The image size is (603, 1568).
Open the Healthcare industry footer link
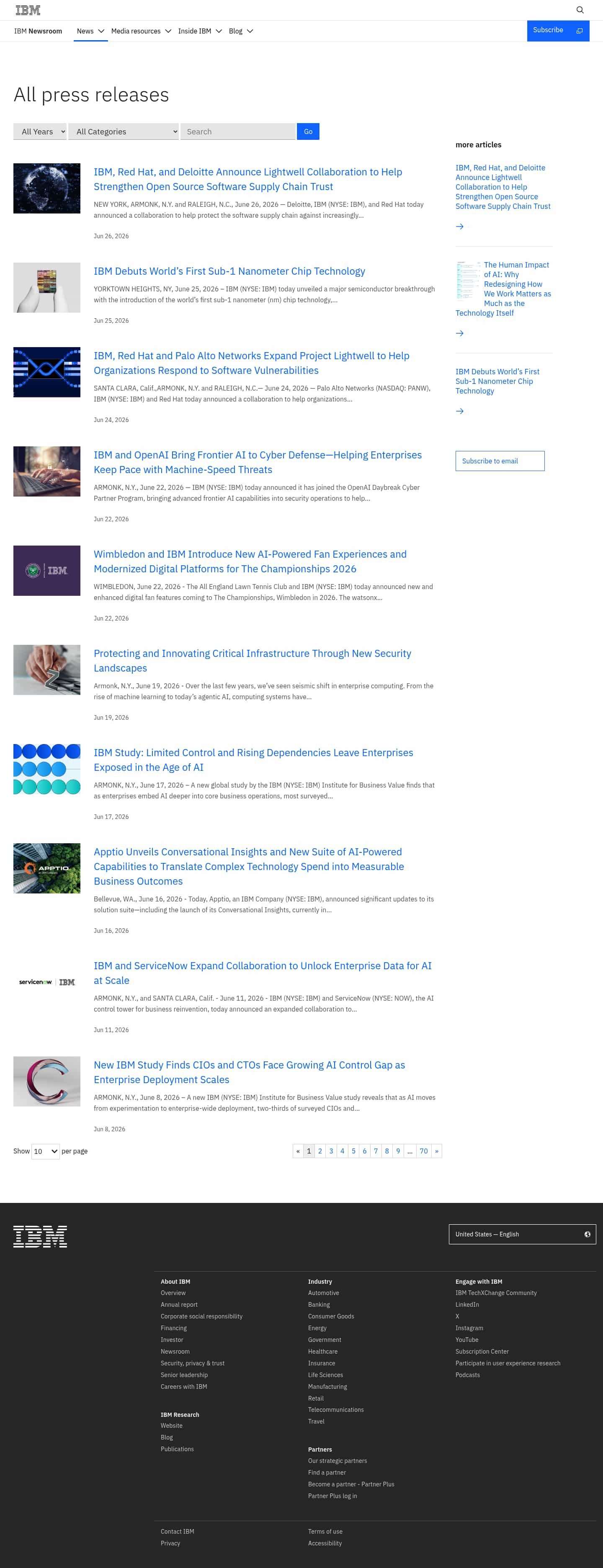(322, 1351)
